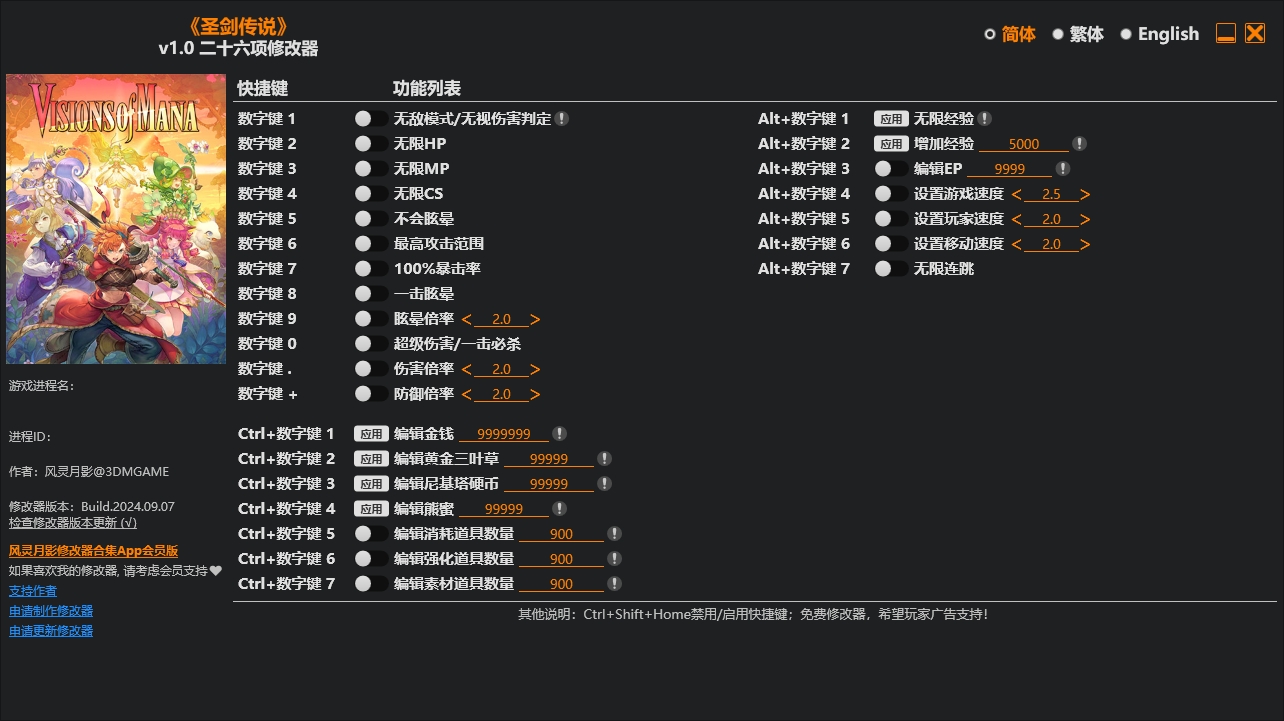Viewport: 1284px width, 721px height.
Task: Click 应用 button for 增加经验
Action: [891, 144]
